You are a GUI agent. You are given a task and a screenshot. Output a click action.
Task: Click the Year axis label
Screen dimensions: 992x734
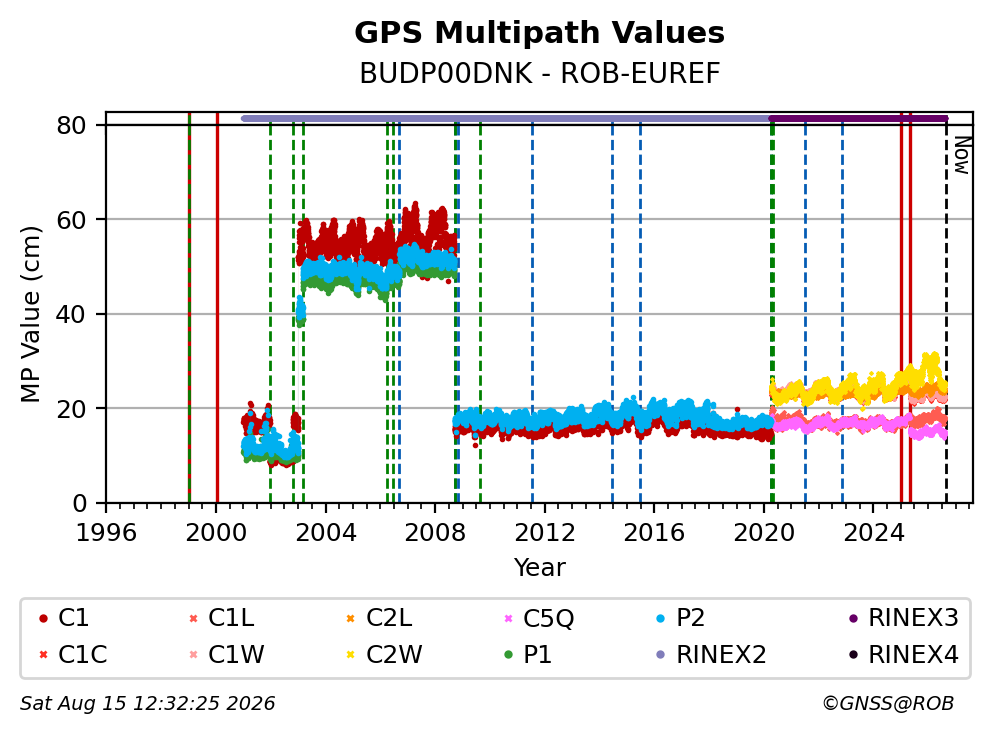coord(540,567)
